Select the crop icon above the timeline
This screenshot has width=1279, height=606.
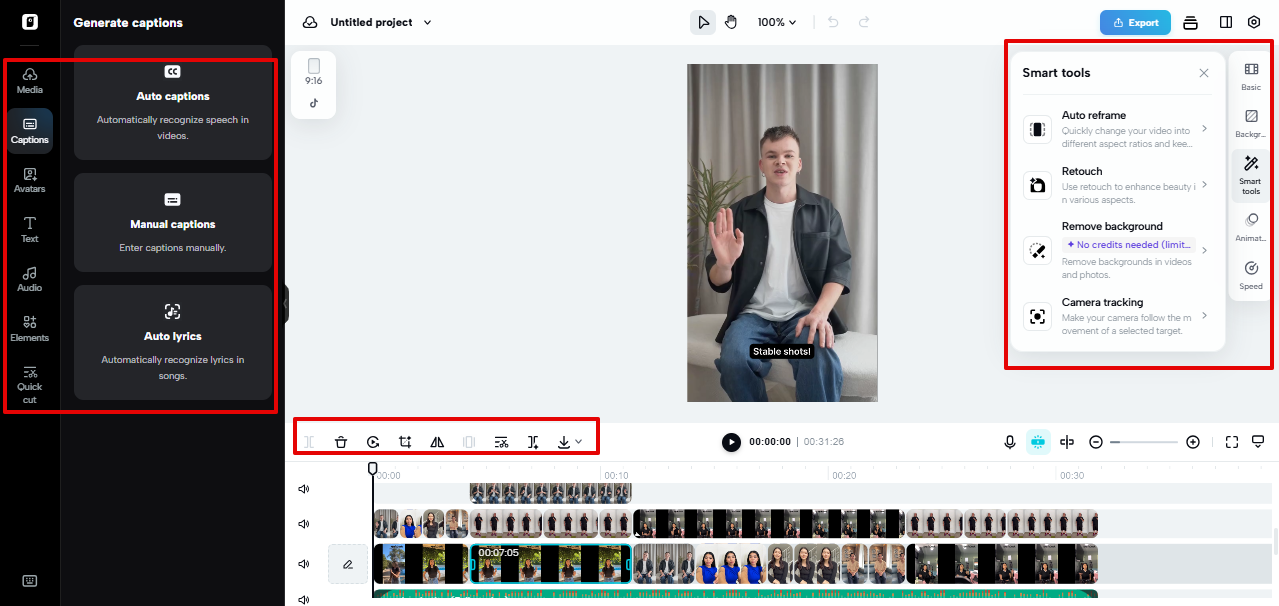pos(404,441)
